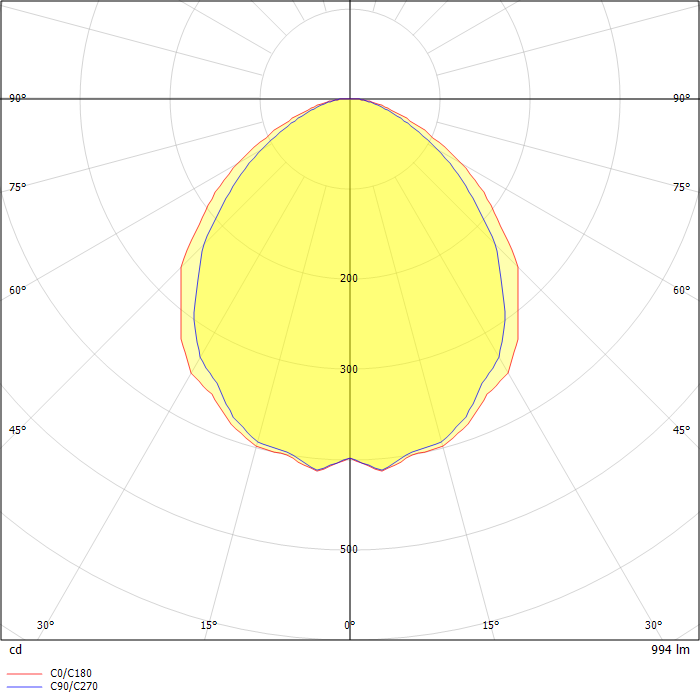Click the 15° label right of 0°
Image resolution: width=700 pixels, height=700 pixels.
pyautogui.click(x=491, y=625)
